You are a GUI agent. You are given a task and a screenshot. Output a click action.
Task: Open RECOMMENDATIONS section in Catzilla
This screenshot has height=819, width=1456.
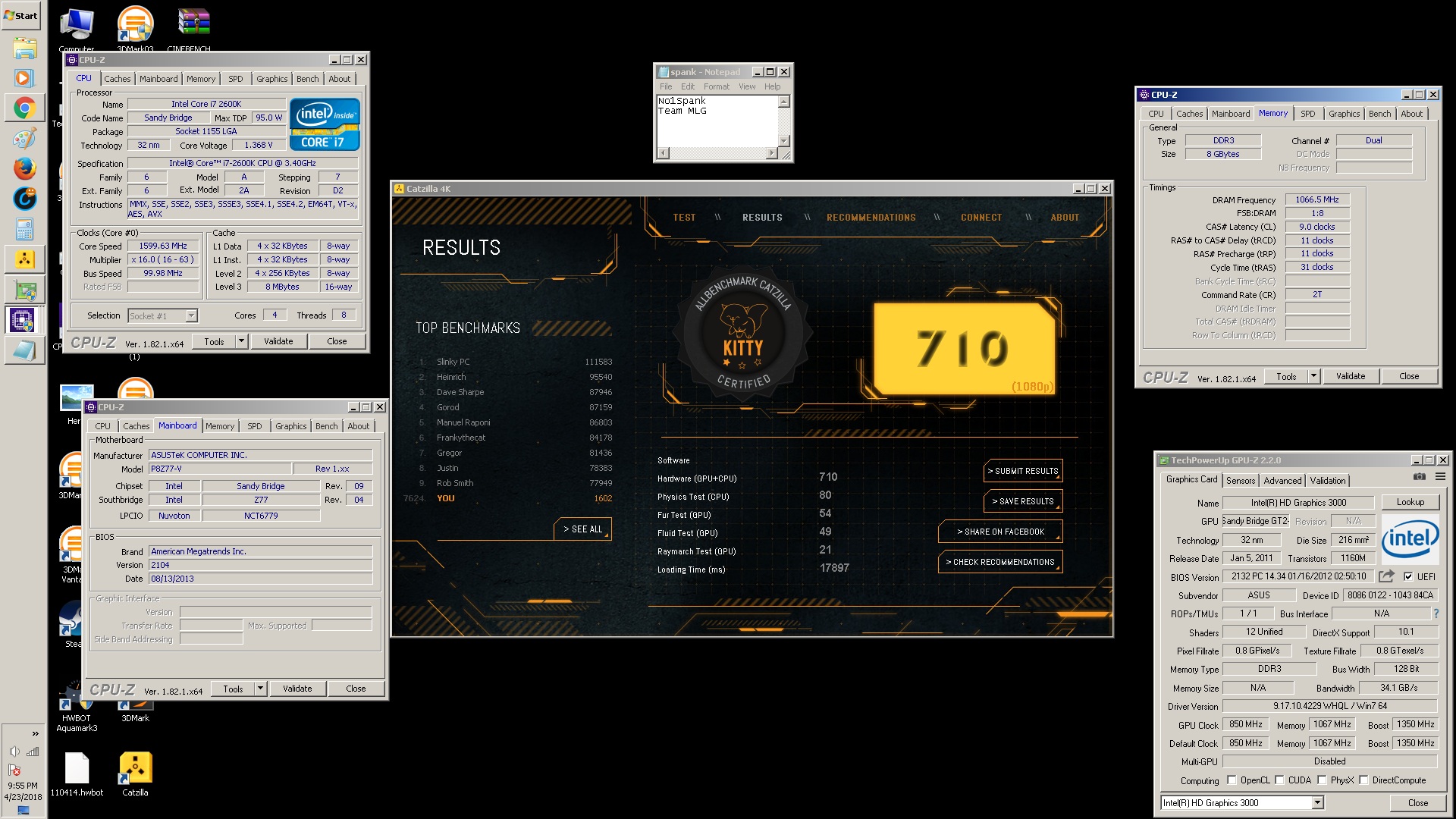pyautogui.click(x=871, y=218)
